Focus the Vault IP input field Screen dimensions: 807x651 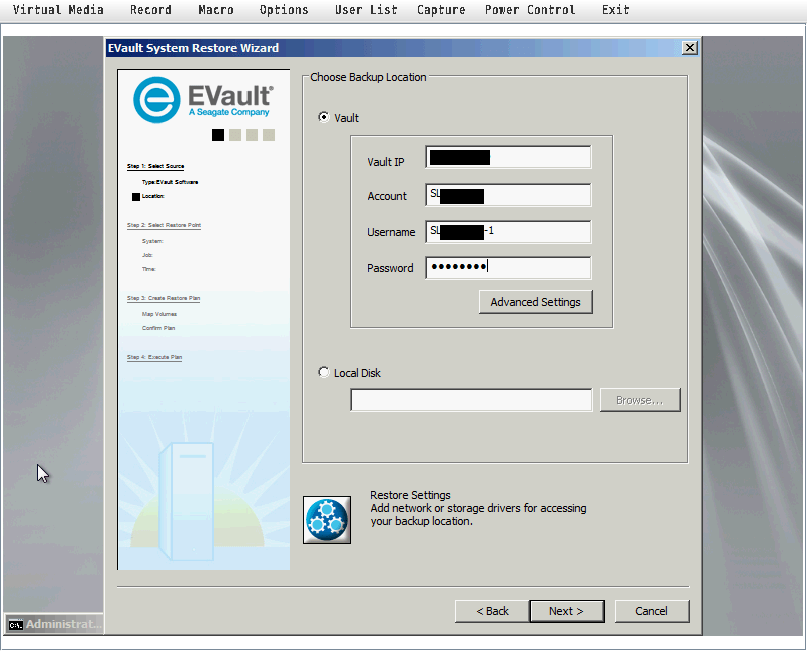click(x=508, y=157)
